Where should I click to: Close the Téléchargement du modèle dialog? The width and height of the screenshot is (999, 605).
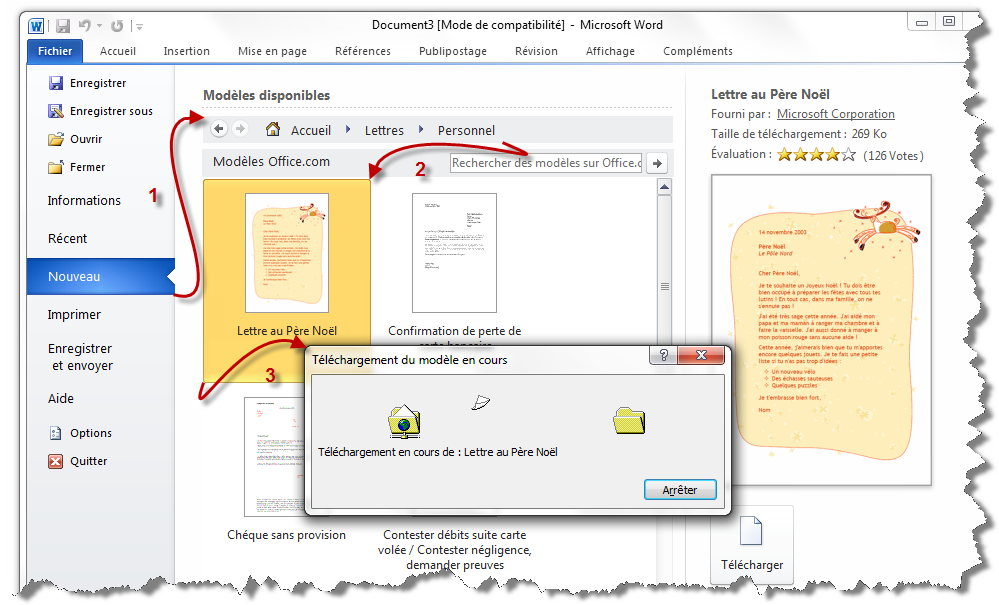[701, 355]
